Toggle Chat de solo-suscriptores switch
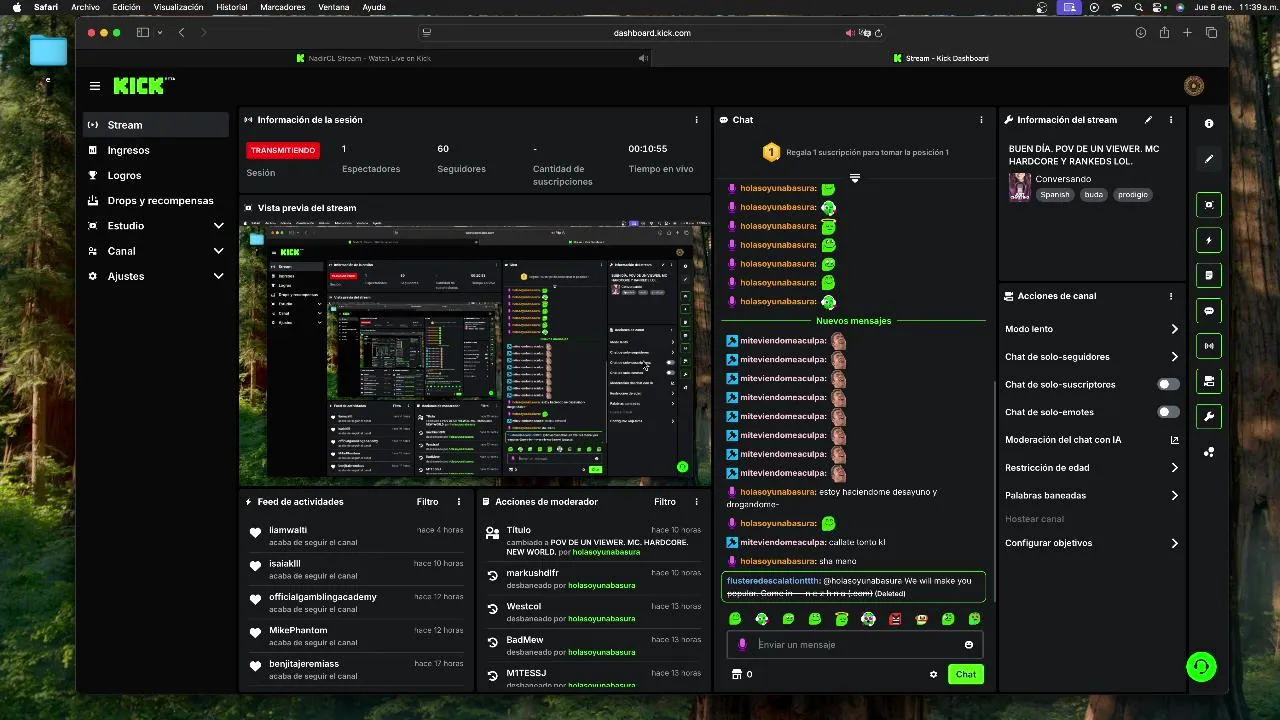 pos(1168,384)
